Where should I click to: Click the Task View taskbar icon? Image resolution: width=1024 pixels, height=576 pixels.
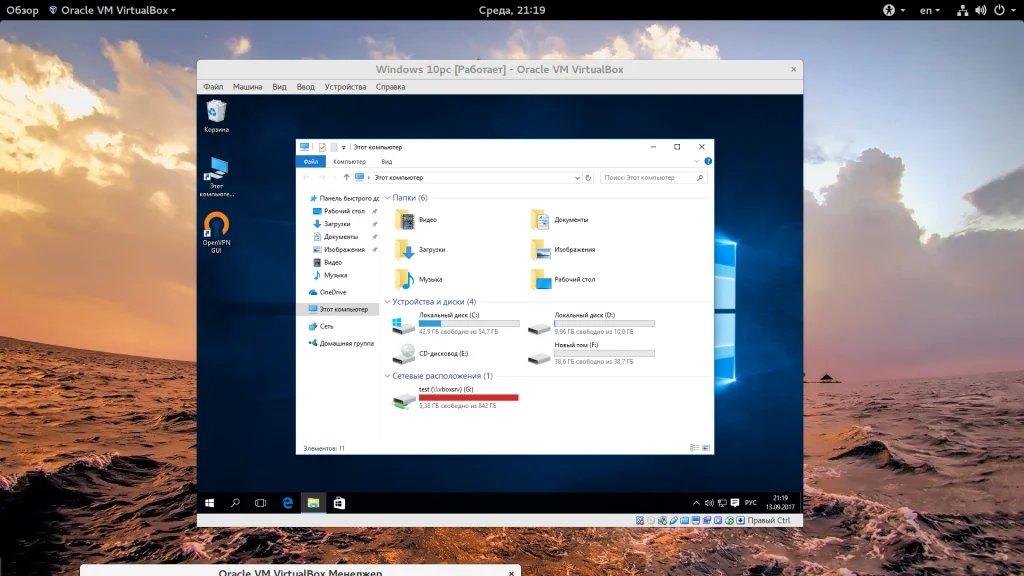click(261, 502)
